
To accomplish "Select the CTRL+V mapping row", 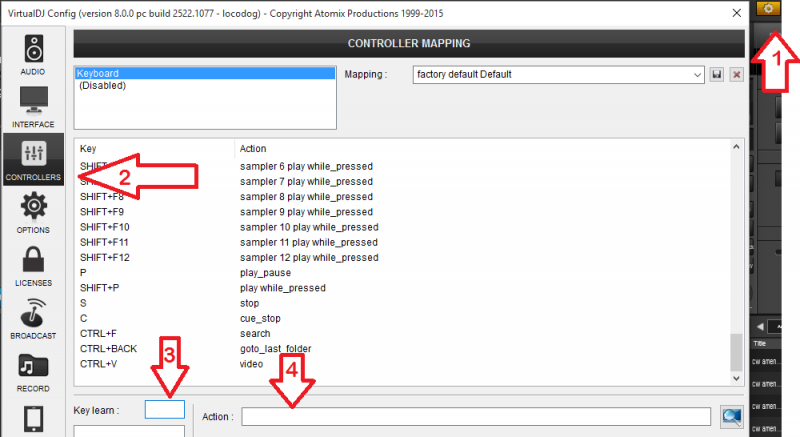I will coord(403,364).
